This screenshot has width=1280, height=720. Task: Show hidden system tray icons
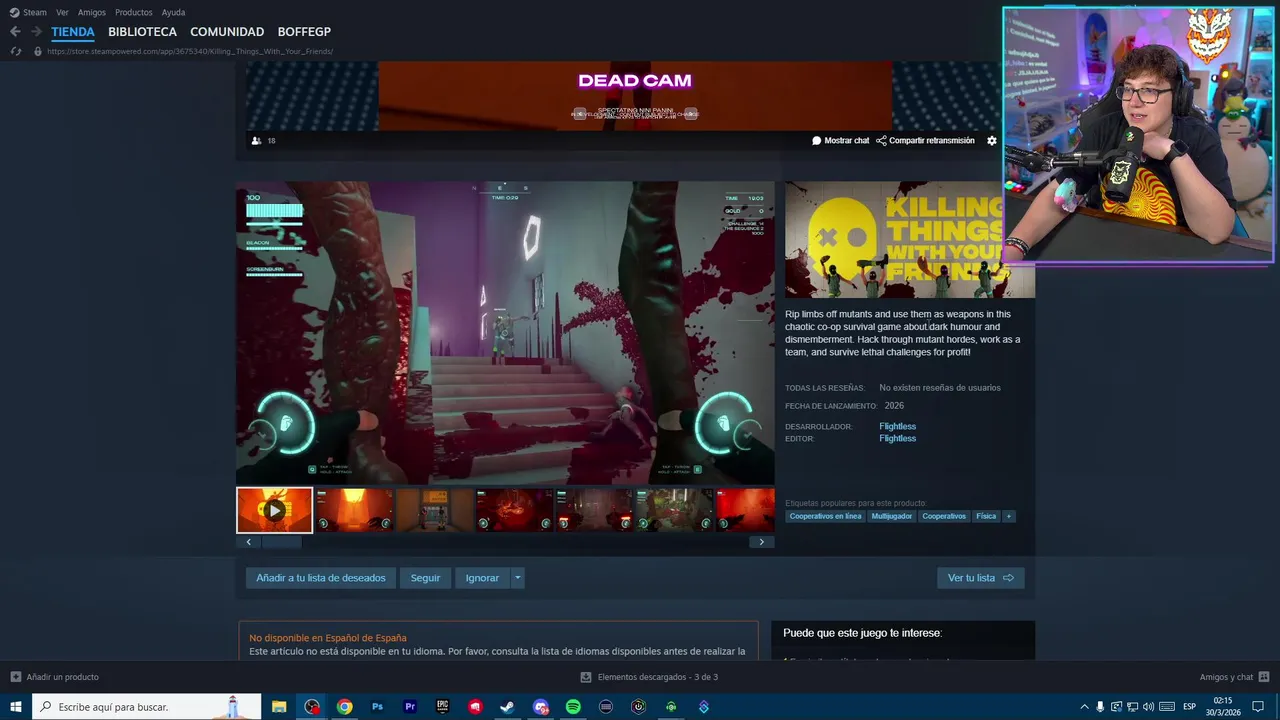[x=1084, y=707]
